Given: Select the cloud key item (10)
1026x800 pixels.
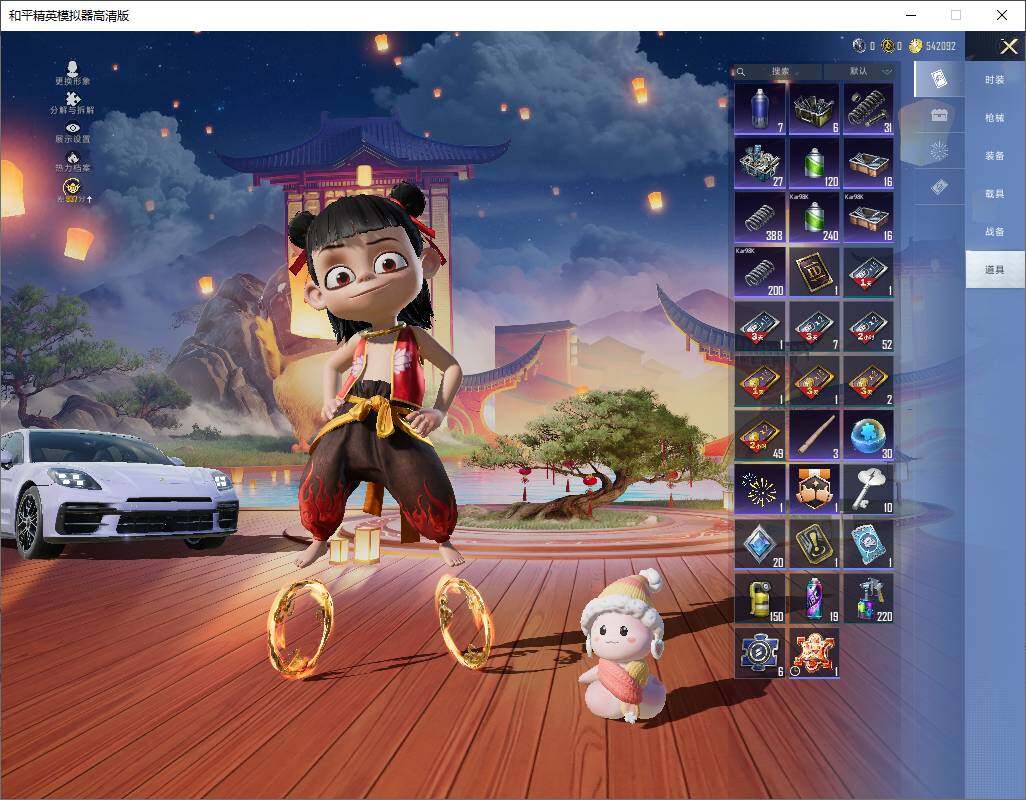Looking at the screenshot, I should click(868, 489).
